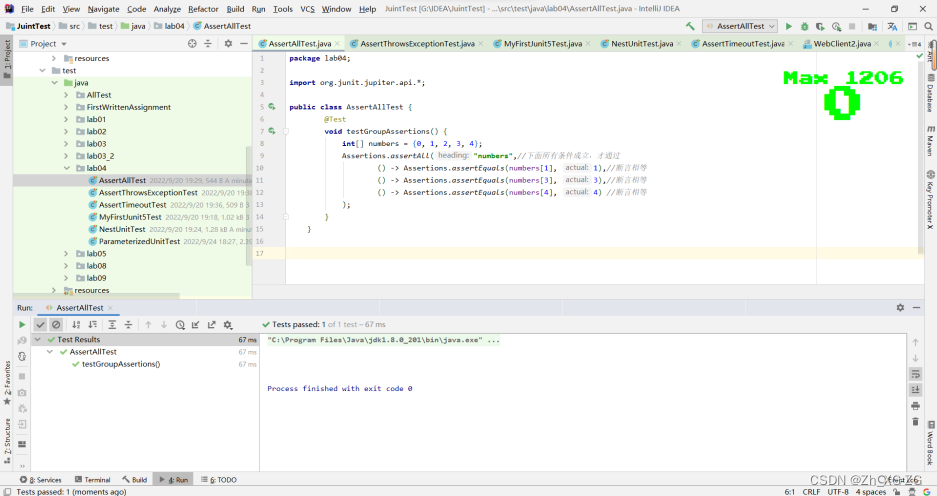937x496 pixels.
Task: Sort test results by duration icon
Action: pos(92,324)
